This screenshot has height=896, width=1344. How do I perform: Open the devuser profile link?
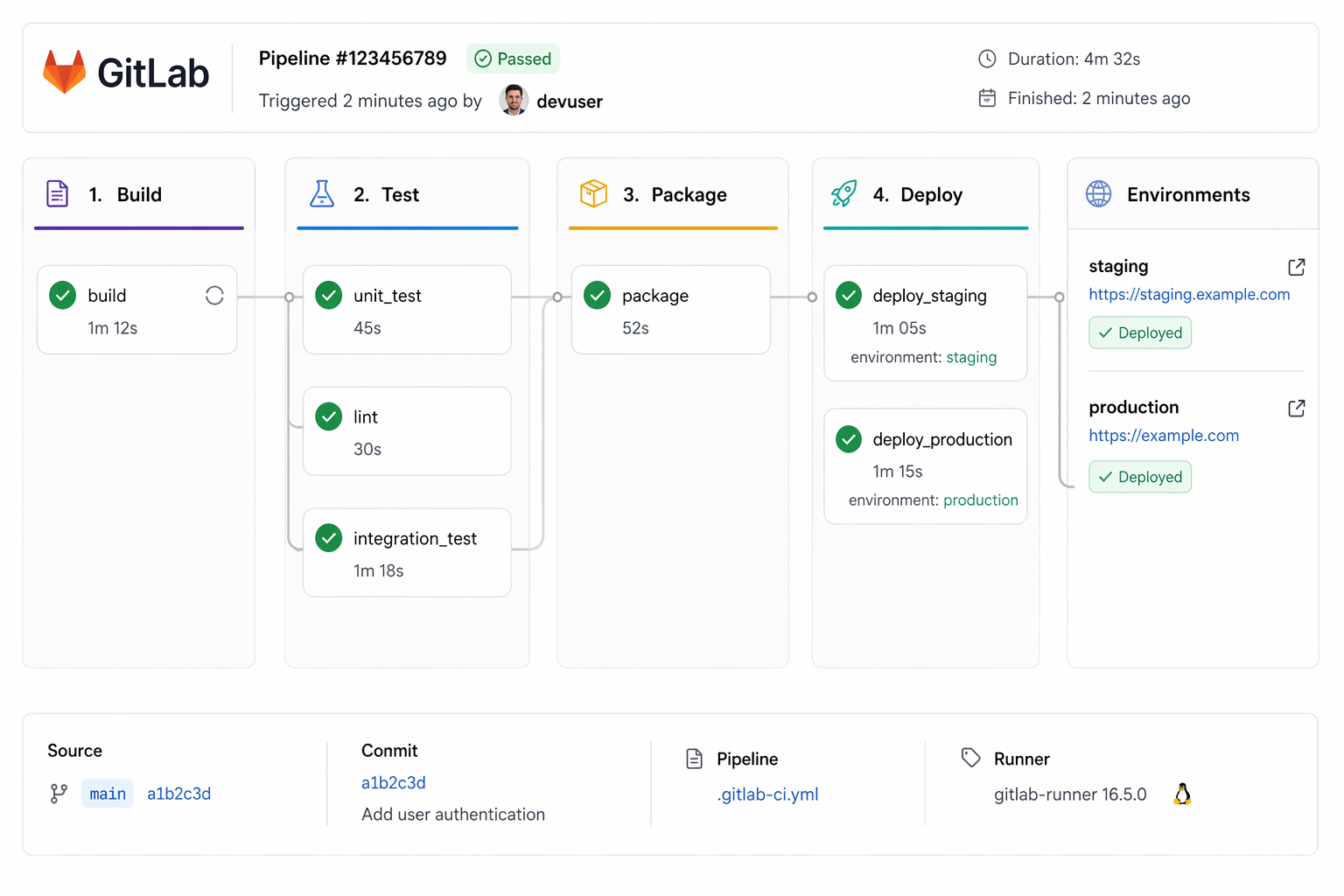(x=570, y=101)
